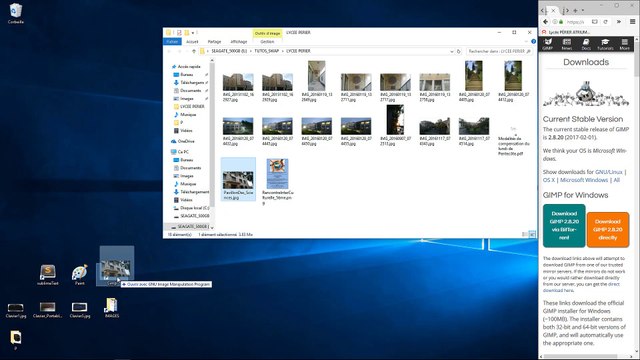The image size is (640, 360).
Task: Select Ce PC in navigation pane
Action: point(183,152)
